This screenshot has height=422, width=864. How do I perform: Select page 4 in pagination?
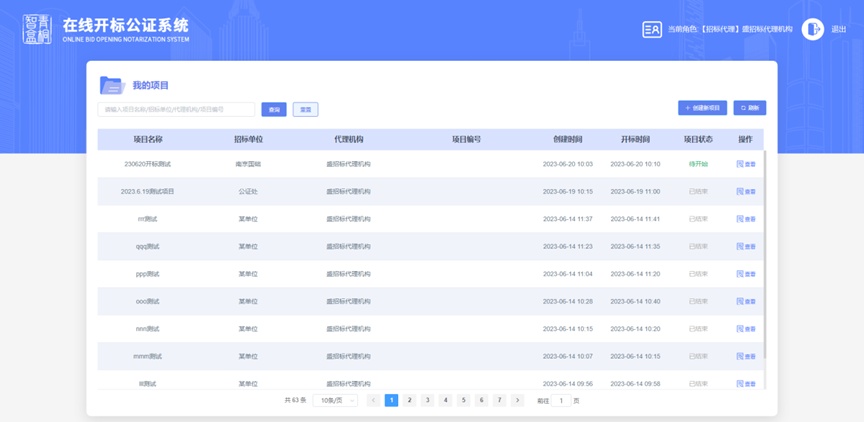tap(445, 400)
